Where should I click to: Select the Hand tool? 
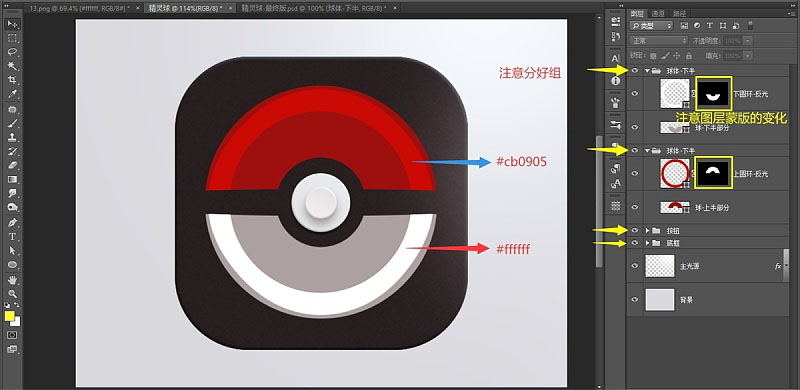tap(13, 280)
